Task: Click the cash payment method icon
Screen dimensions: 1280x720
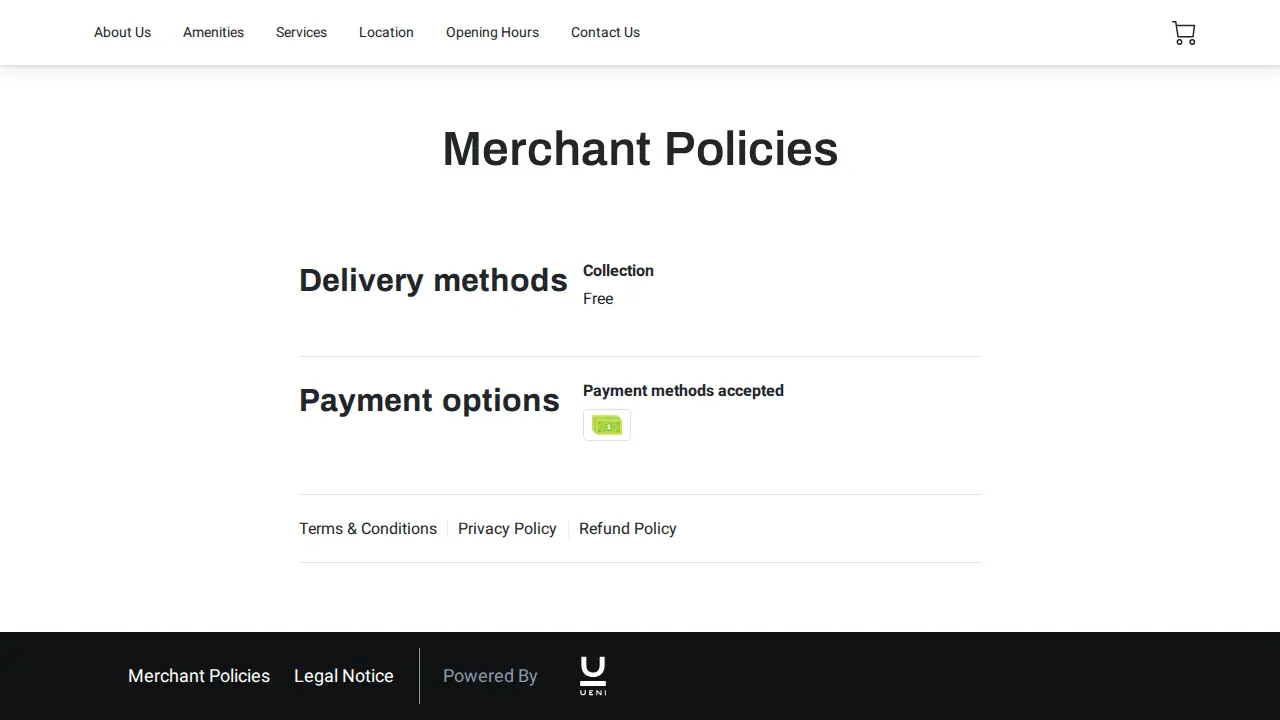Action: click(607, 425)
